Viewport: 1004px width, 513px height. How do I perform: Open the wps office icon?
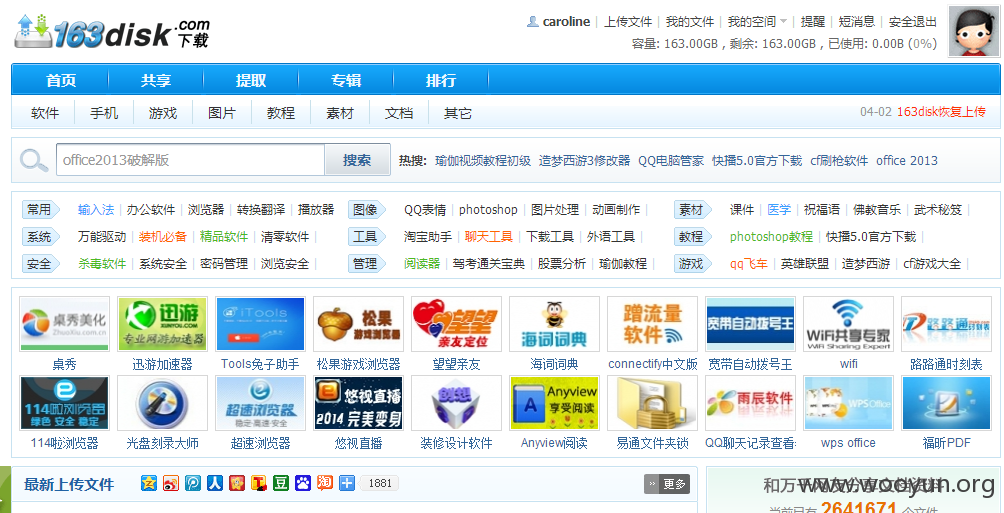pos(848,402)
